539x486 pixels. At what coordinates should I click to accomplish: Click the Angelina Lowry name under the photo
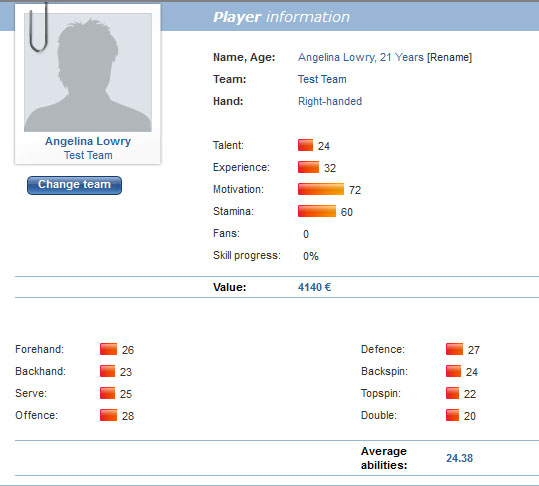click(88, 141)
